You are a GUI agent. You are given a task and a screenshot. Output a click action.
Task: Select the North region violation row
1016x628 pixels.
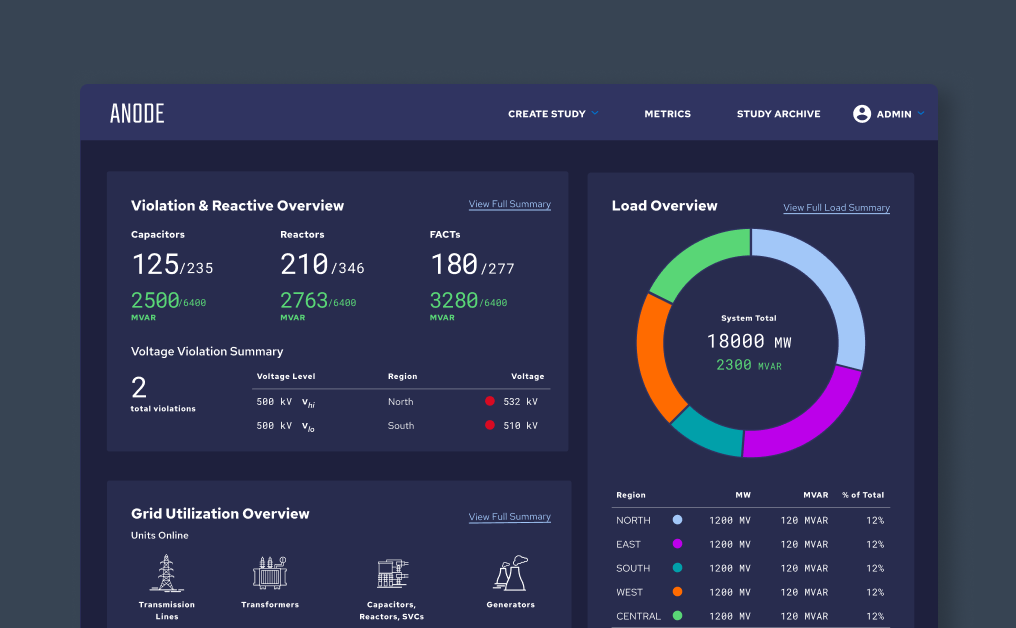click(x=401, y=402)
